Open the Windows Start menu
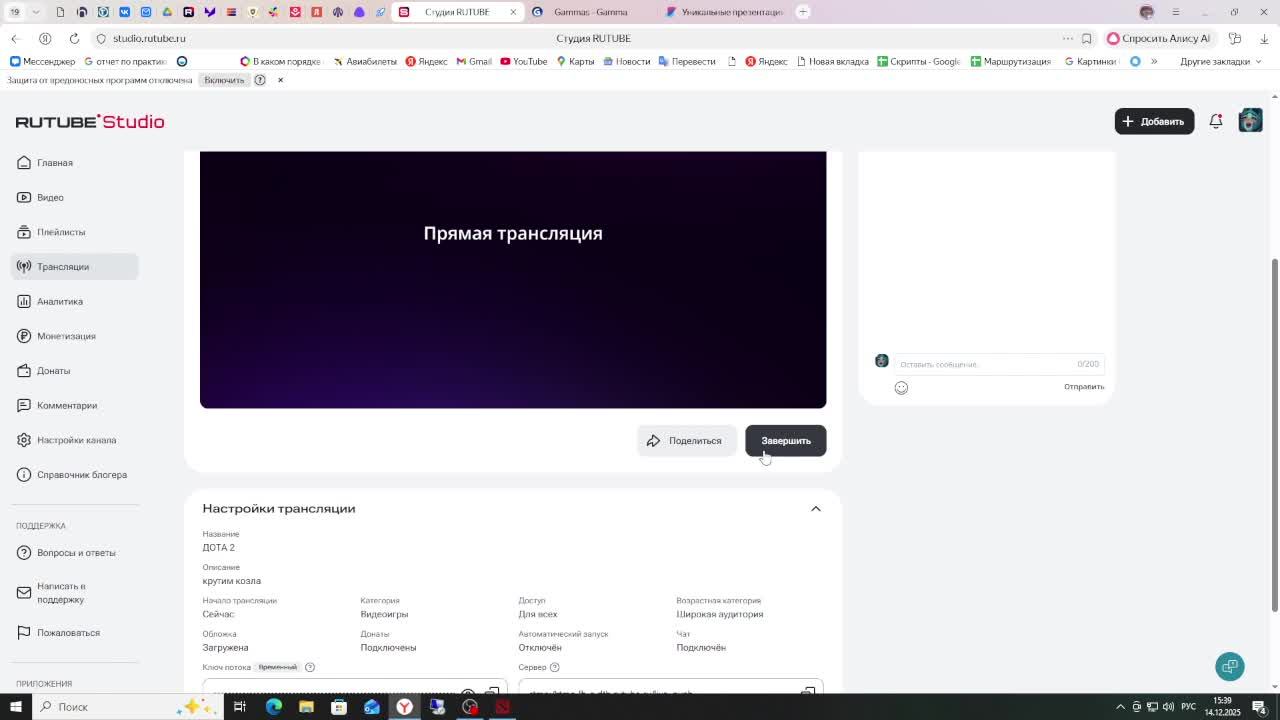This screenshot has width=1280, height=720. pyautogui.click(x=15, y=707)
